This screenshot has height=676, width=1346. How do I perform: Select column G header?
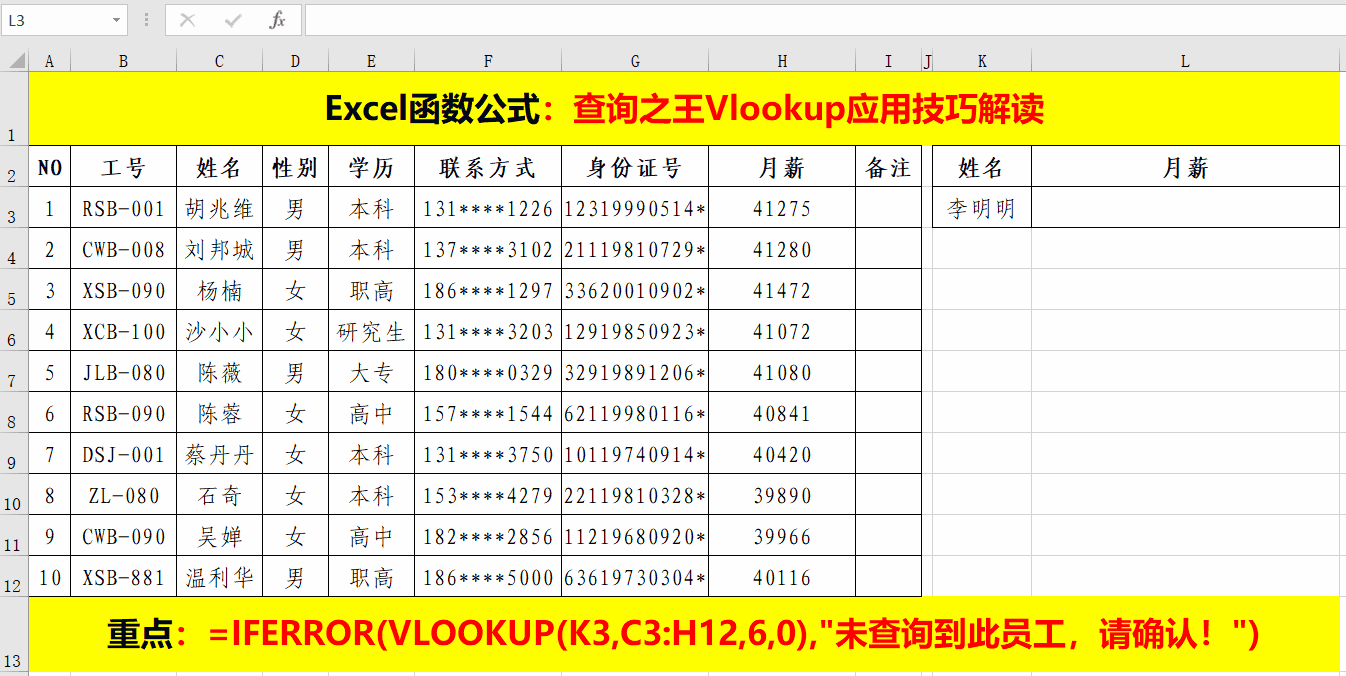click(x=635, y=61)
